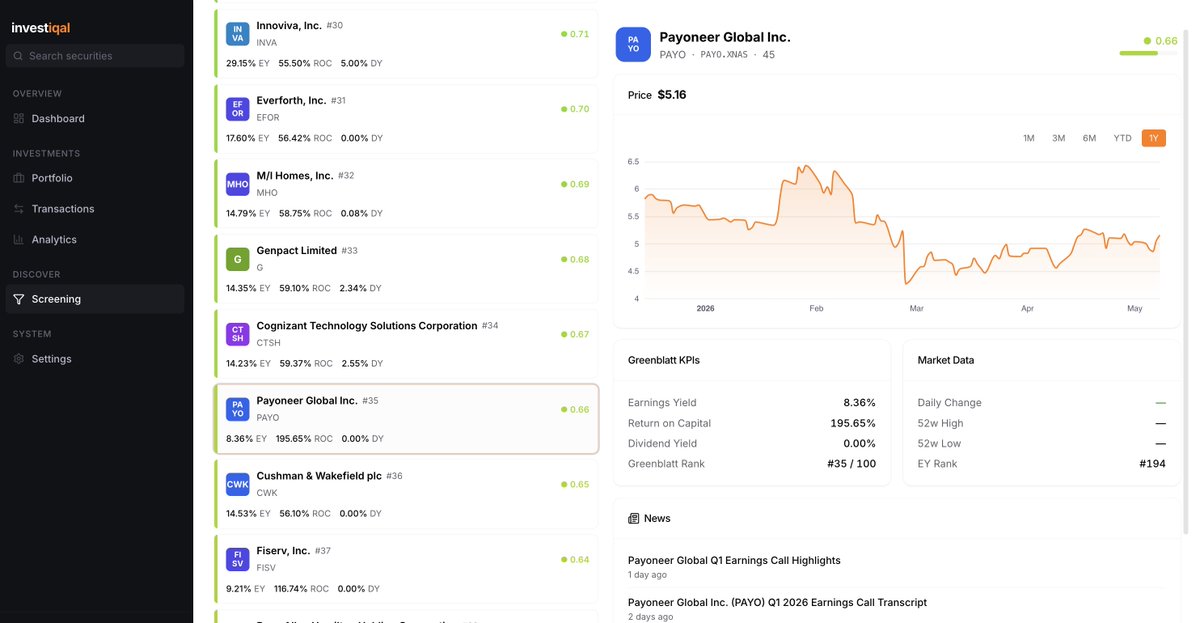Screen dimensions: 1200x623
Task: Click the Settings gear icon
Action: (19, 359)
